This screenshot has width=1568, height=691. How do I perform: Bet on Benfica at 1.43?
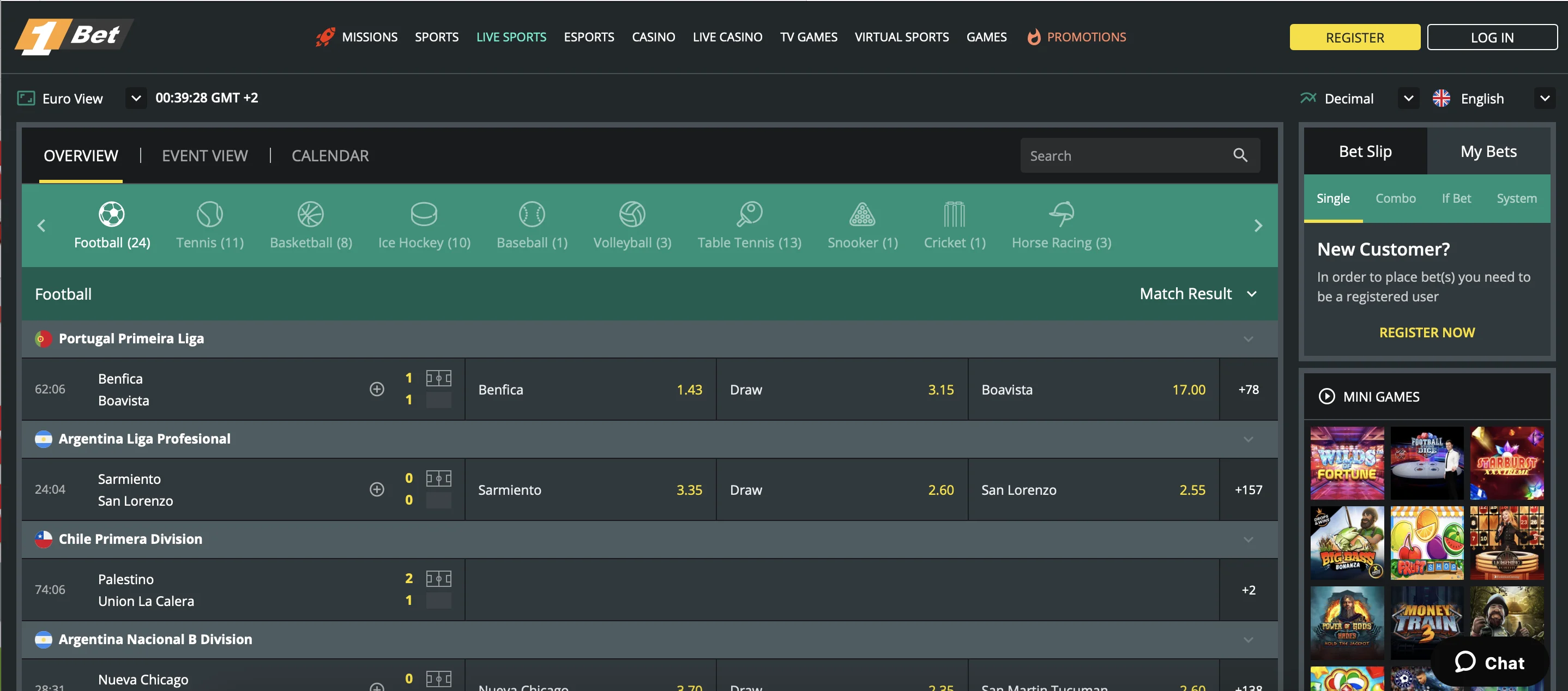tap(590, 389)
